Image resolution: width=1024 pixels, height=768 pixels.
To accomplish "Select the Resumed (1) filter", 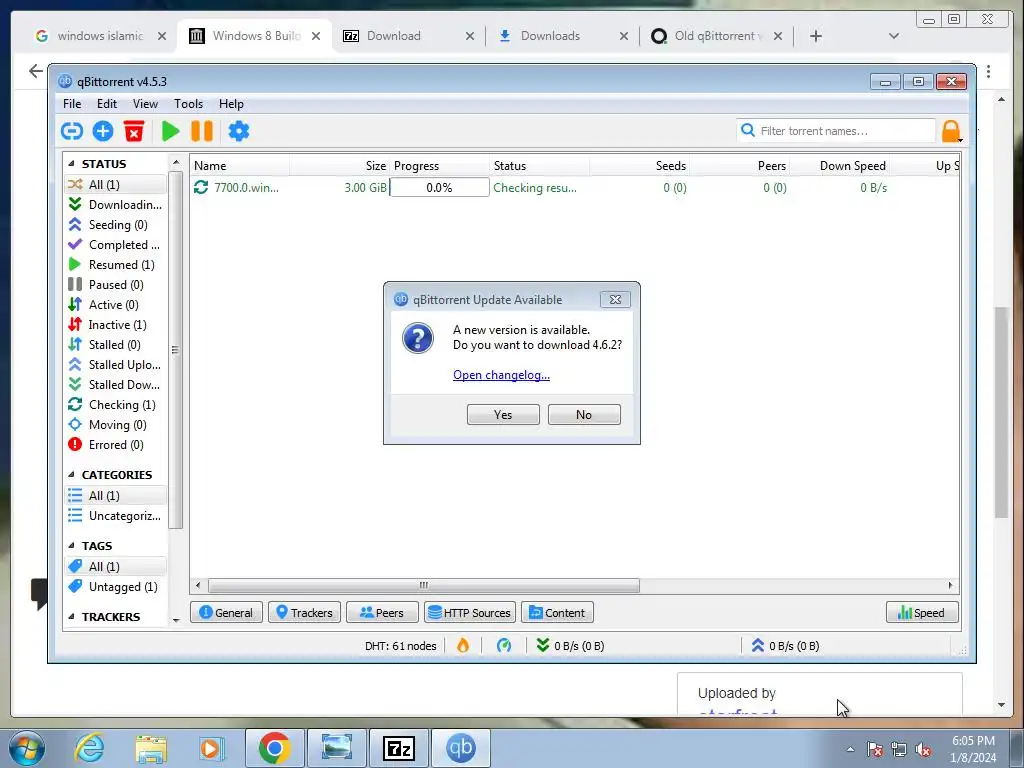I will tap(115, 264).
